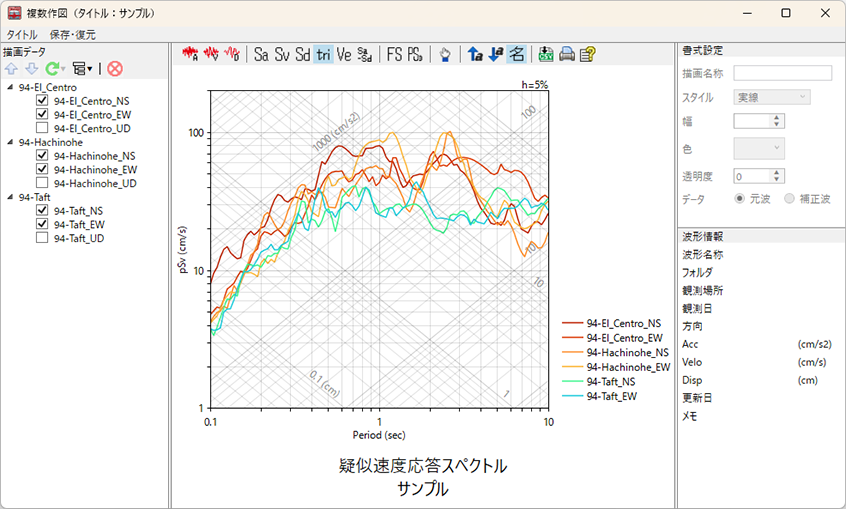Decrease font size with down-arrow icon
The height and width of the screenshot is (509, 846).
pyautogui.click(x=496, y=55)
